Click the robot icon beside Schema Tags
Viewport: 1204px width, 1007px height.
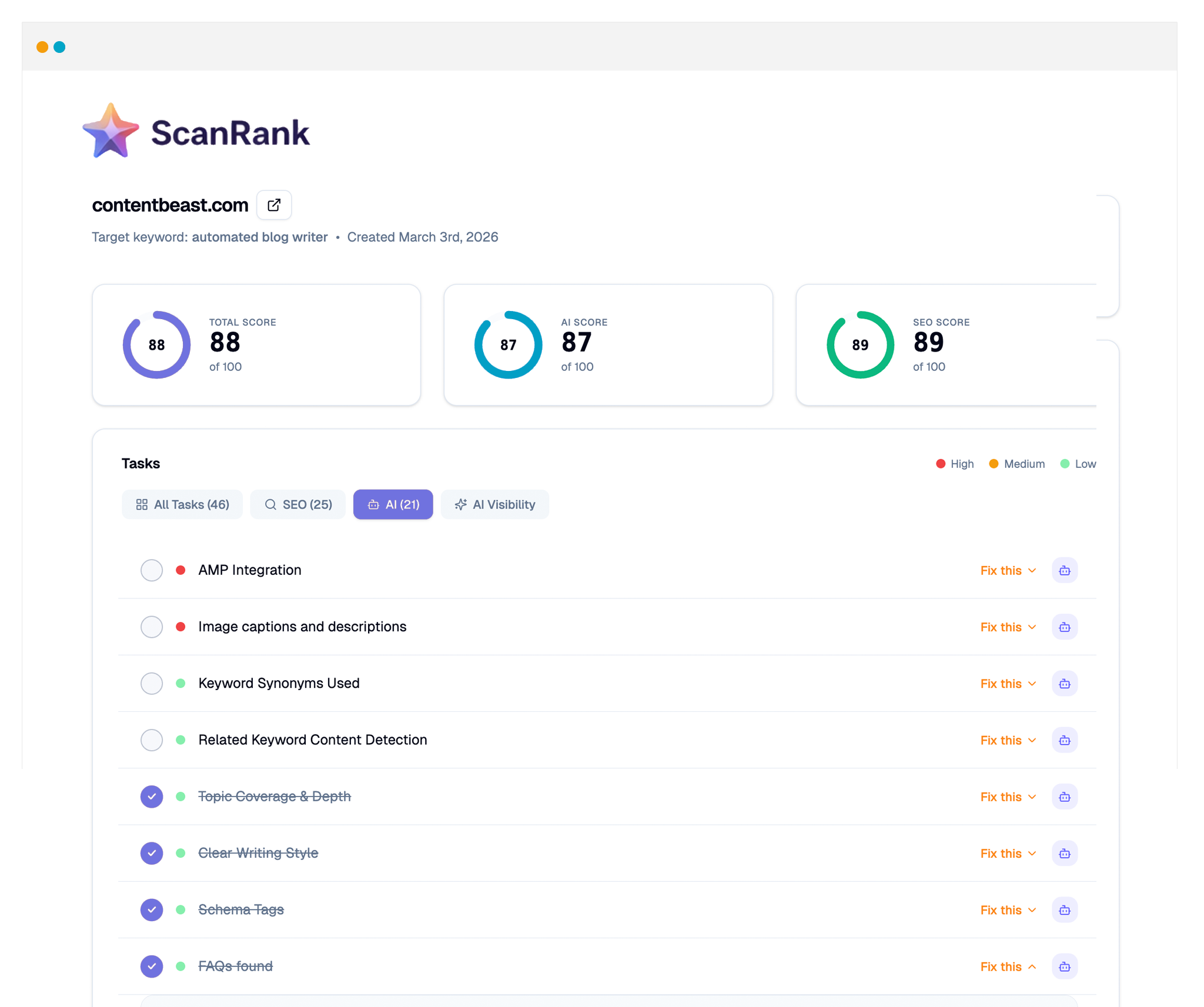(x=1065, y=909)
